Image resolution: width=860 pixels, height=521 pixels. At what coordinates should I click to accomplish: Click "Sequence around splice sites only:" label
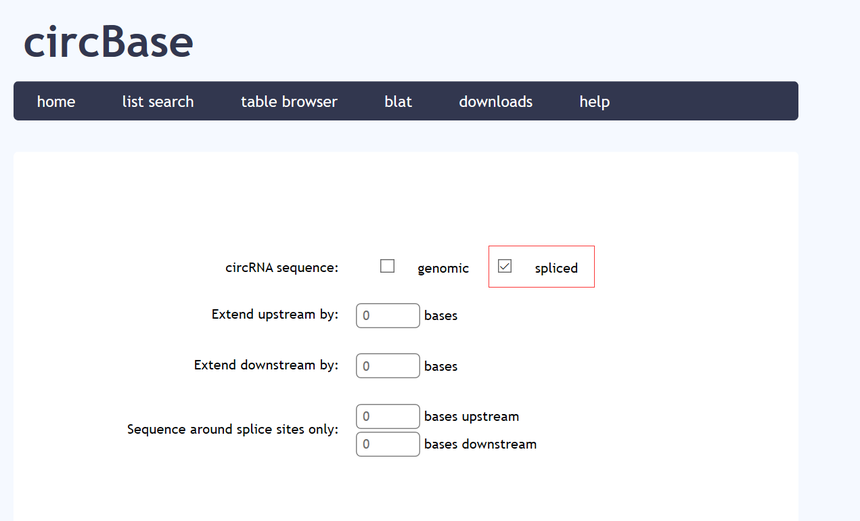point(233,429)
